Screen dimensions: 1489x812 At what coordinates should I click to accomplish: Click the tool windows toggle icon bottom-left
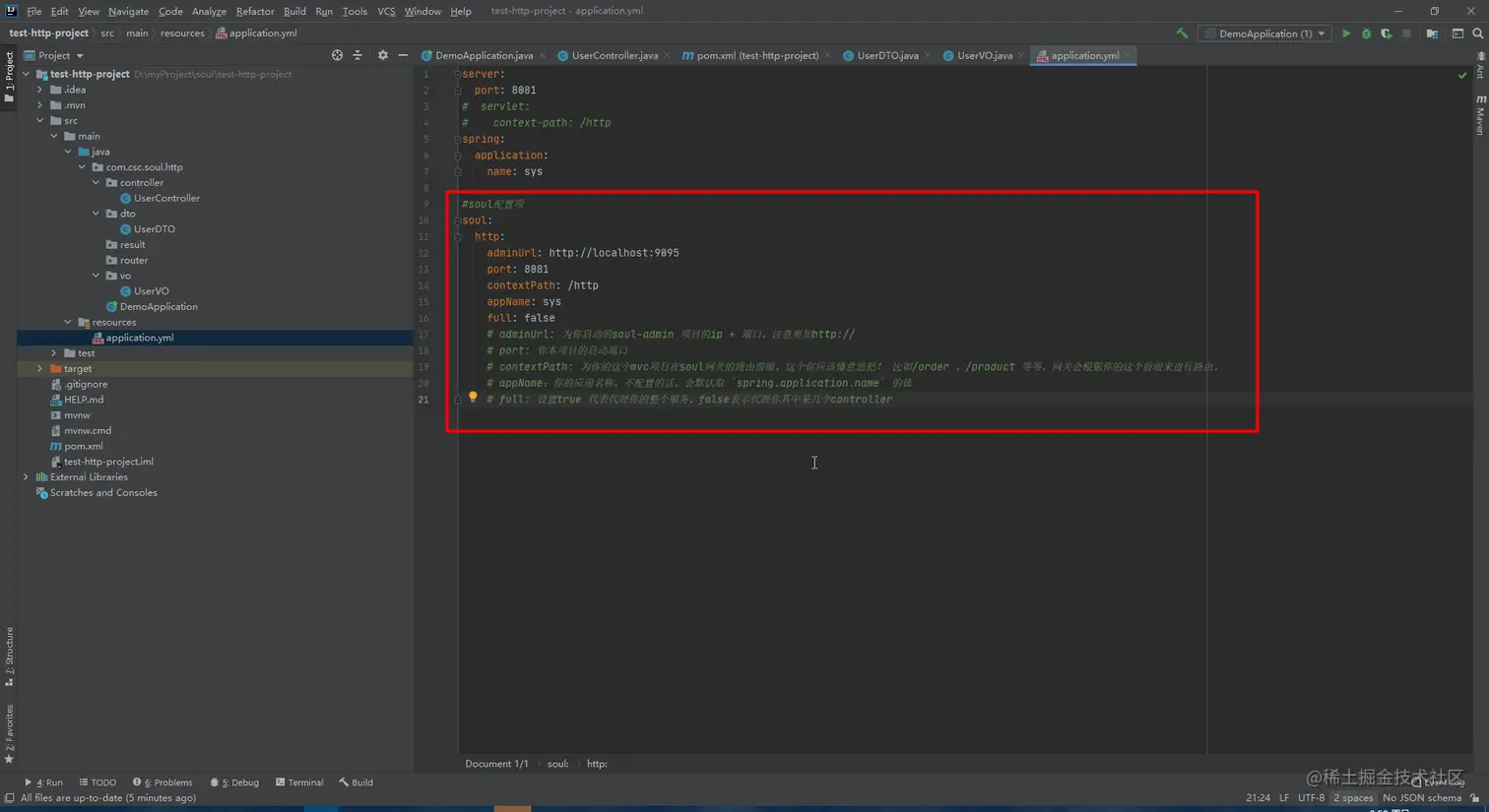[9, 798]
